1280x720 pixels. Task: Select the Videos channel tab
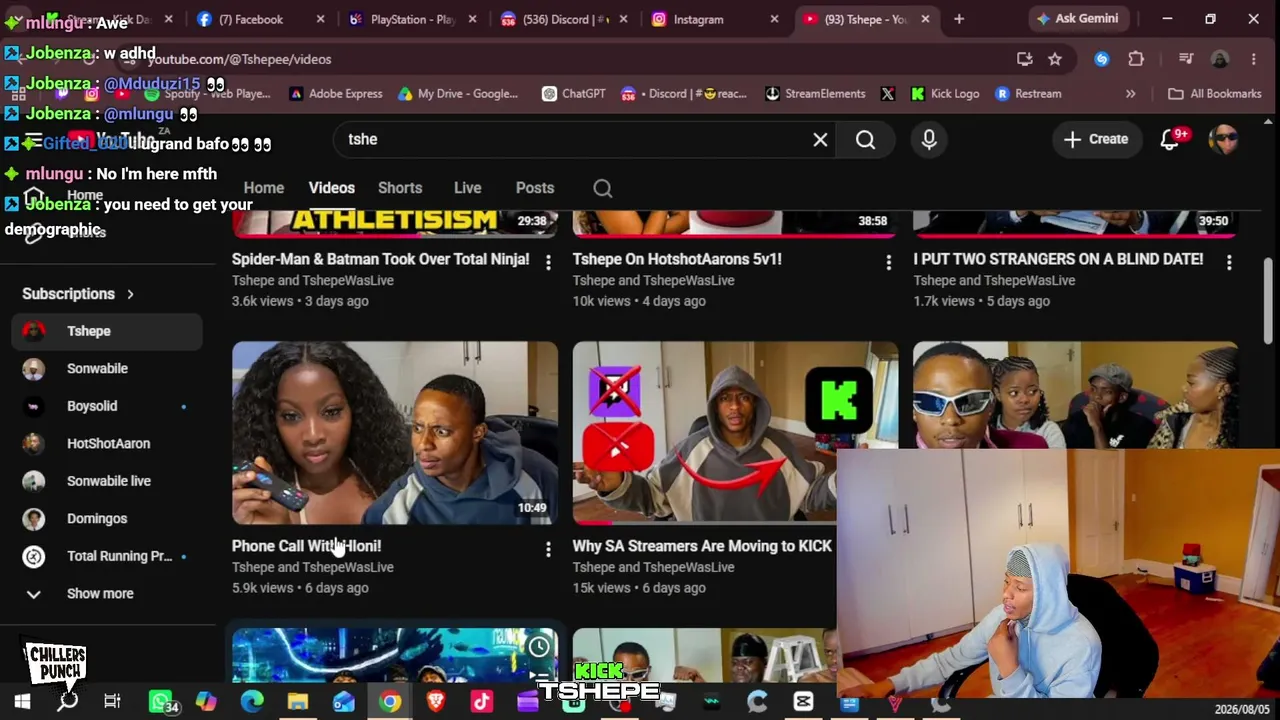(x=332, y=188)
